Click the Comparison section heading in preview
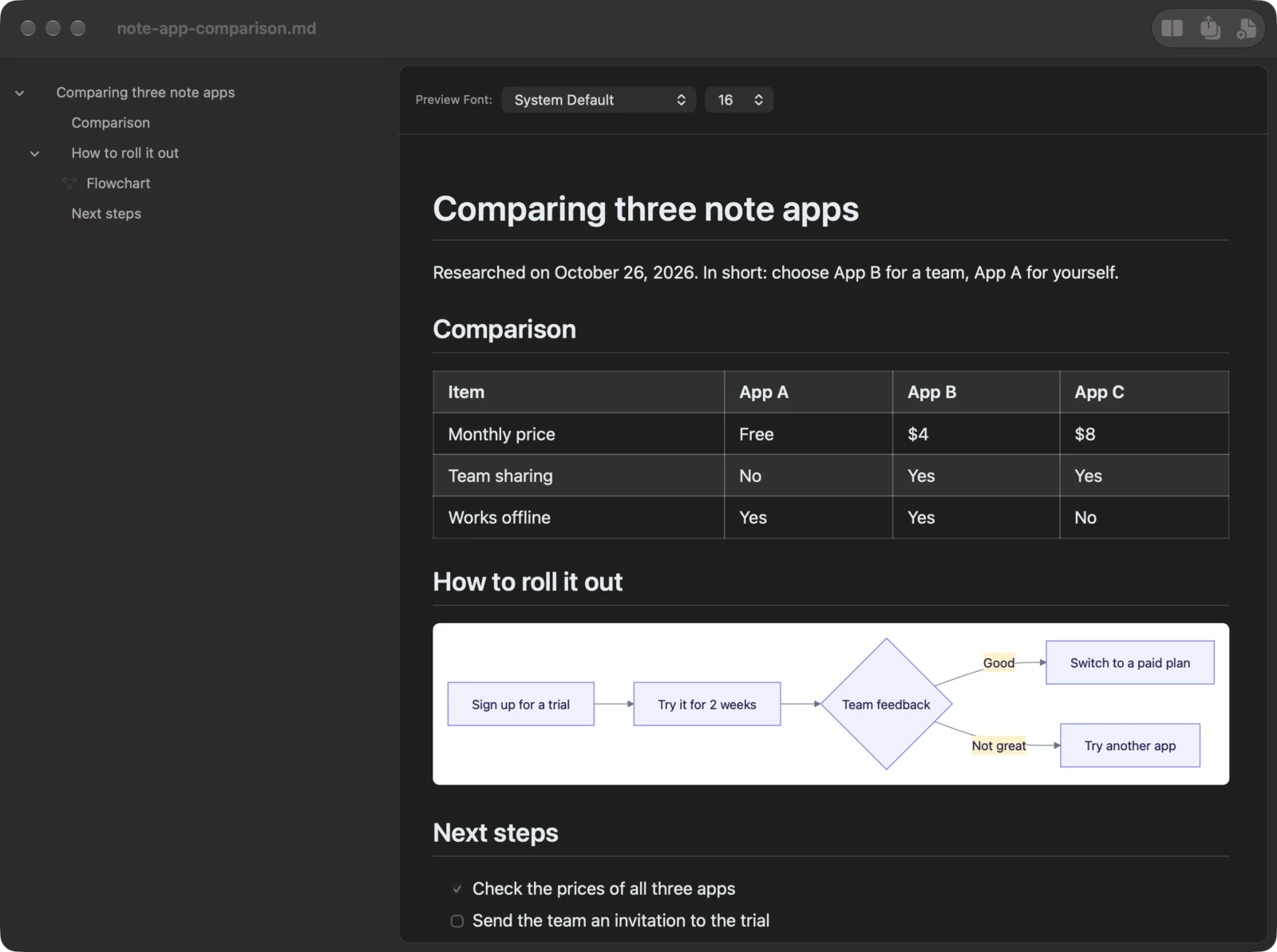1277x952 pixels. 504,330
